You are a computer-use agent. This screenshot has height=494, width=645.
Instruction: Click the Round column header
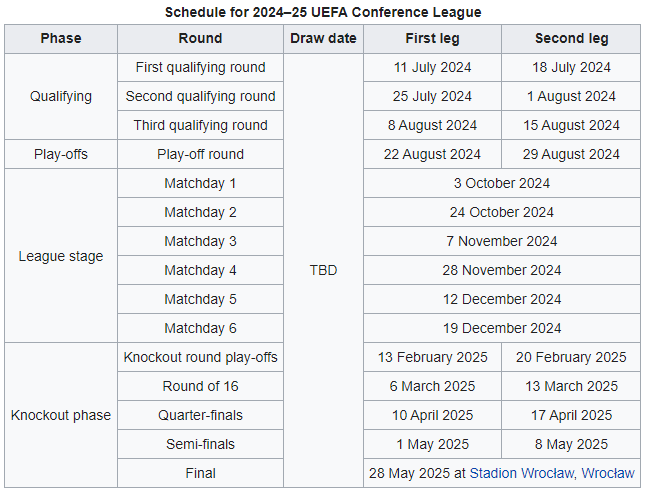pyautogui.click(x=201, y=39)
